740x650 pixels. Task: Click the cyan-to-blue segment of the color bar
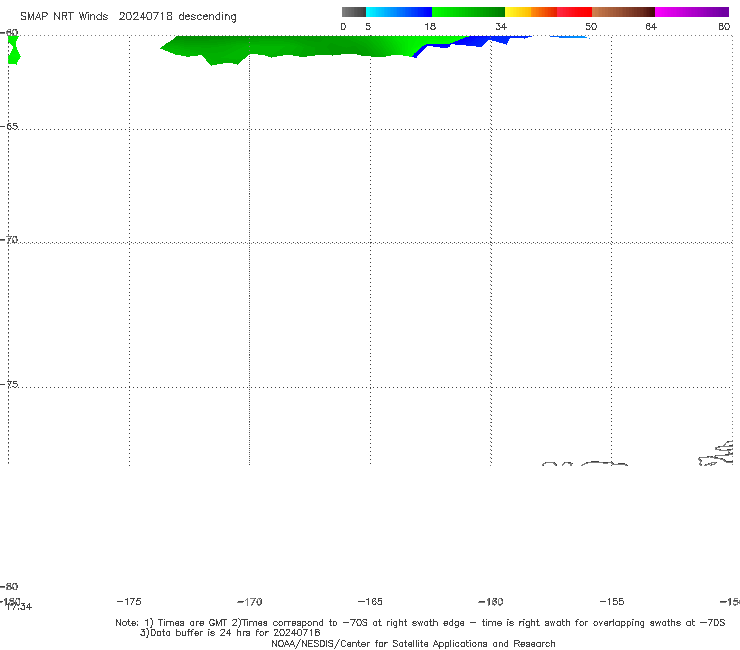[x=399, y=12]
